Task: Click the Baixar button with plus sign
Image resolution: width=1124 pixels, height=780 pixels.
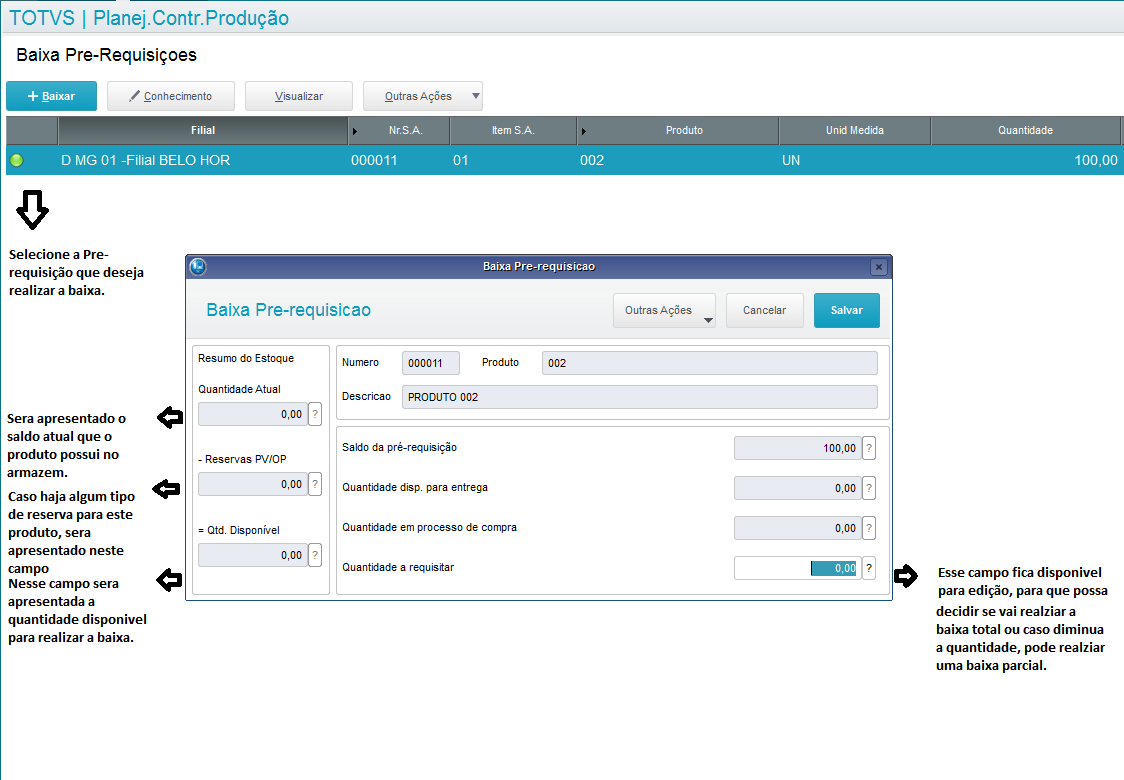Action: pyautogui.click(x=52, y=96)
